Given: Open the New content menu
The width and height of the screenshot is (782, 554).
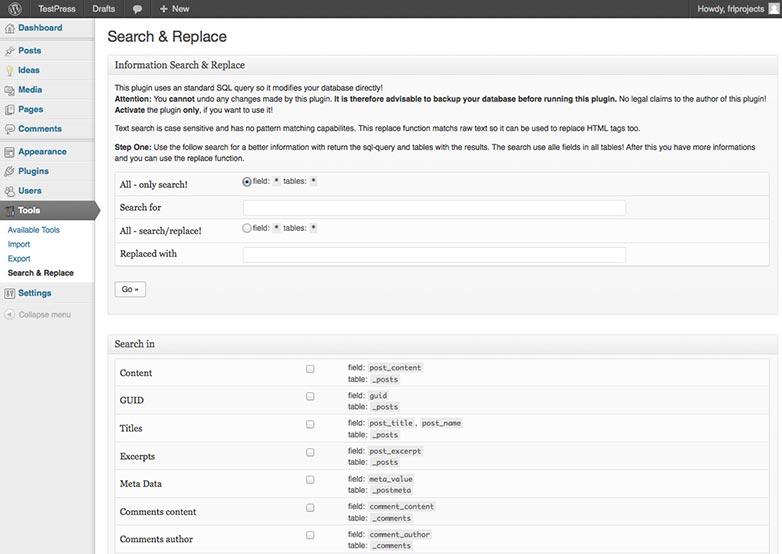Looking at the screenshot, I should pos(174,9).
